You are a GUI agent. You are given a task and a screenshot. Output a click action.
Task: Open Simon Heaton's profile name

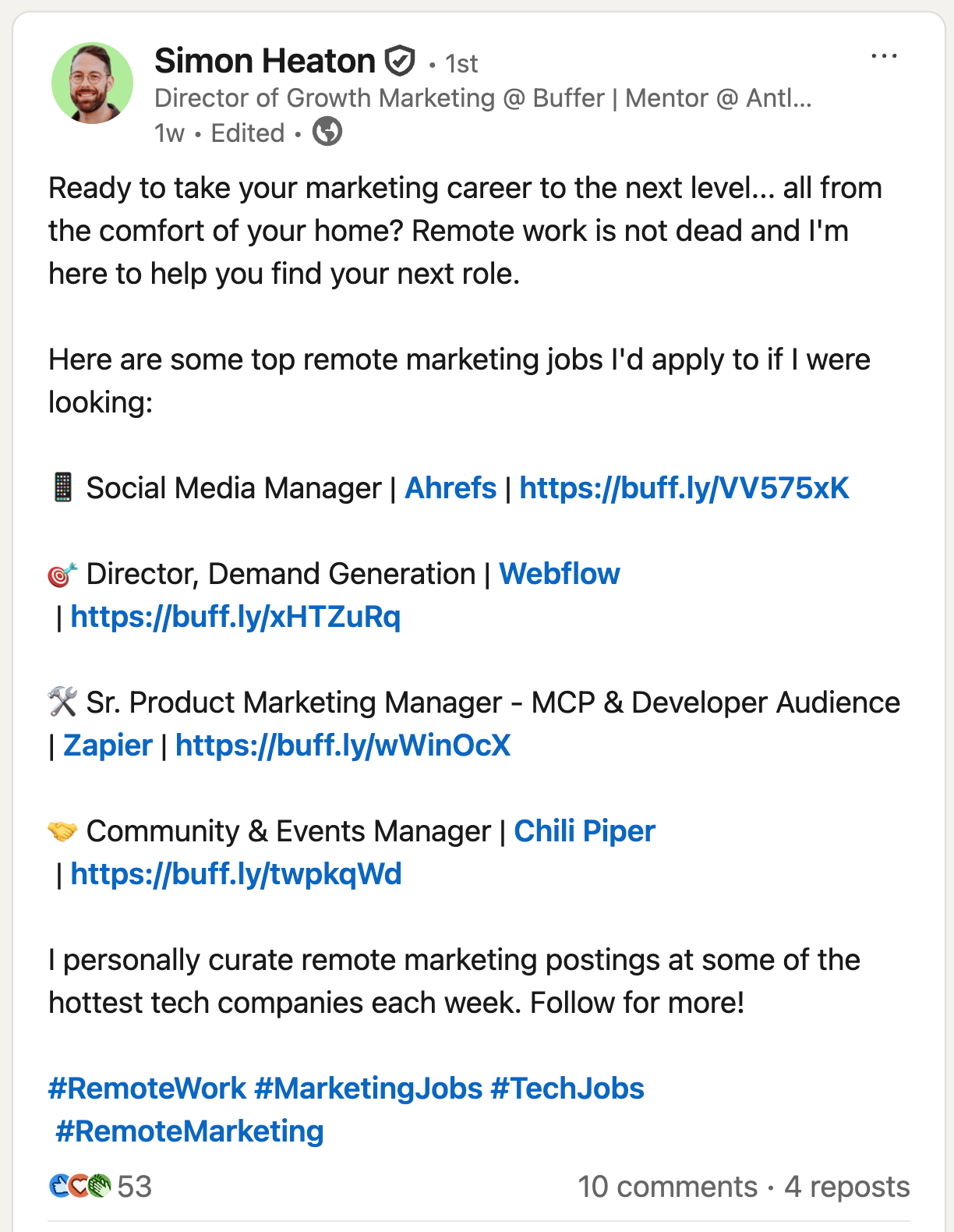point(265,60)
